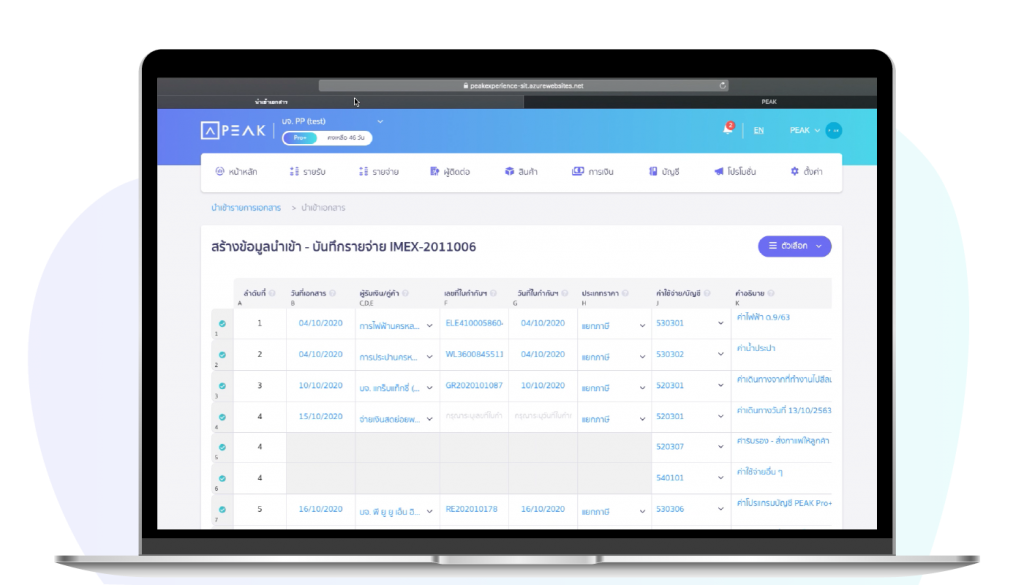Viewport: 1024px width, 585px height.
Task: Toggle the check mark on row 3
Action: point(222,385)
